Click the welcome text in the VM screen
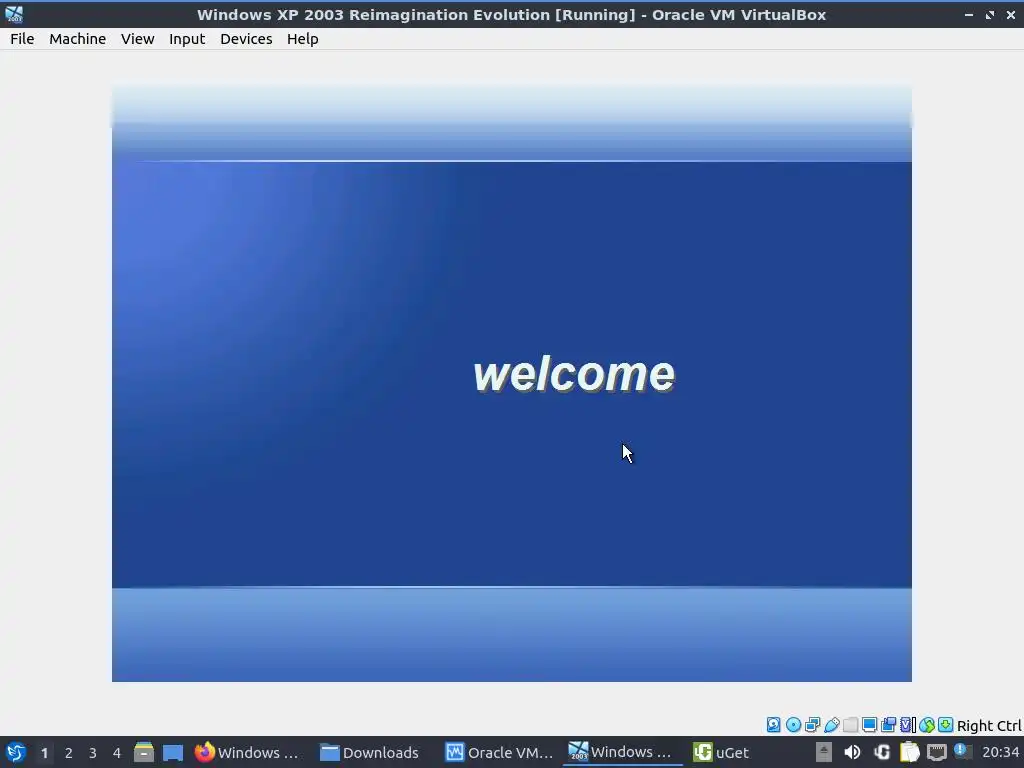The width and height of the screenshot is (1024, 768). [x=573, y=374]
